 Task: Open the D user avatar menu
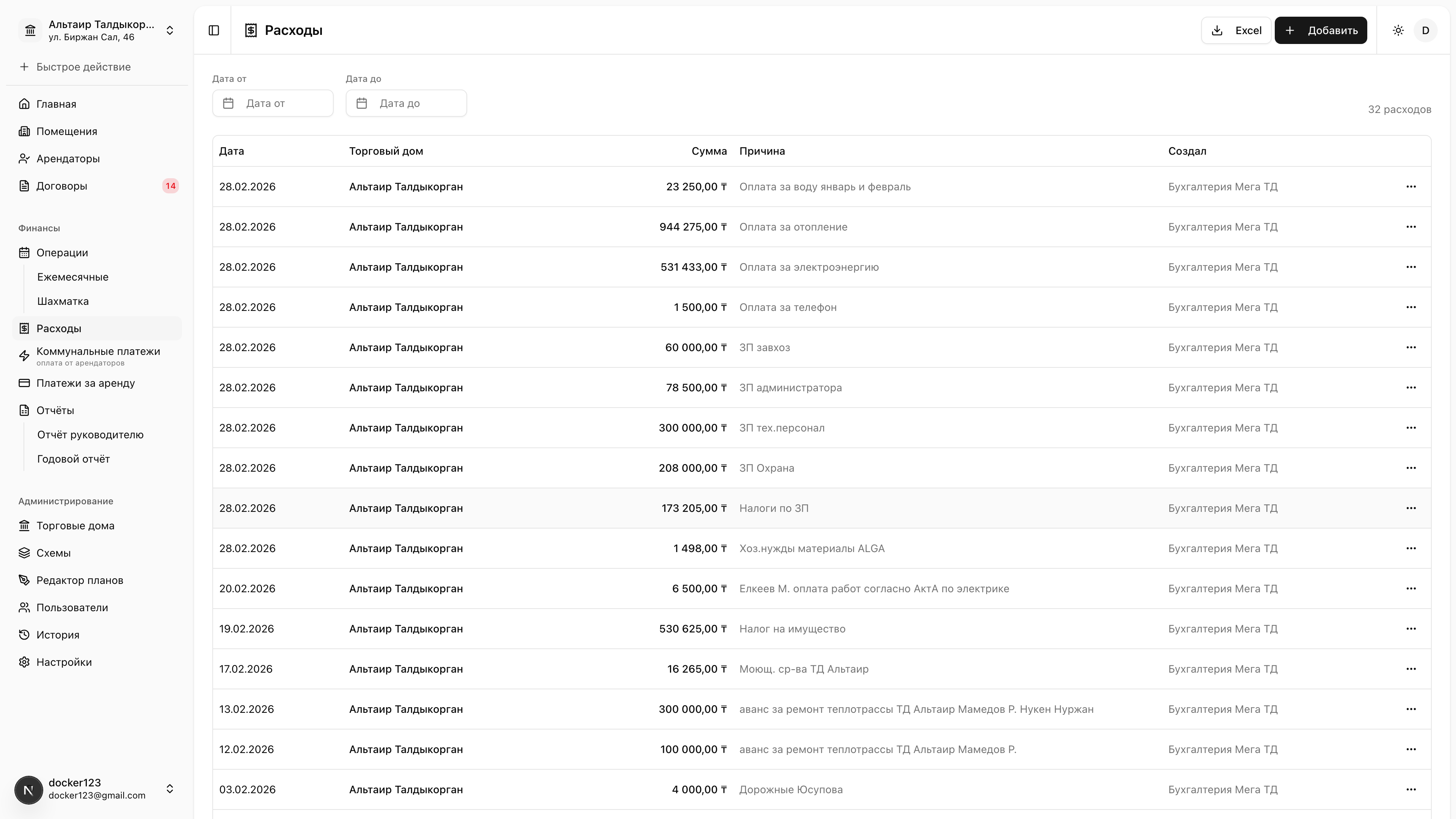1426,30
